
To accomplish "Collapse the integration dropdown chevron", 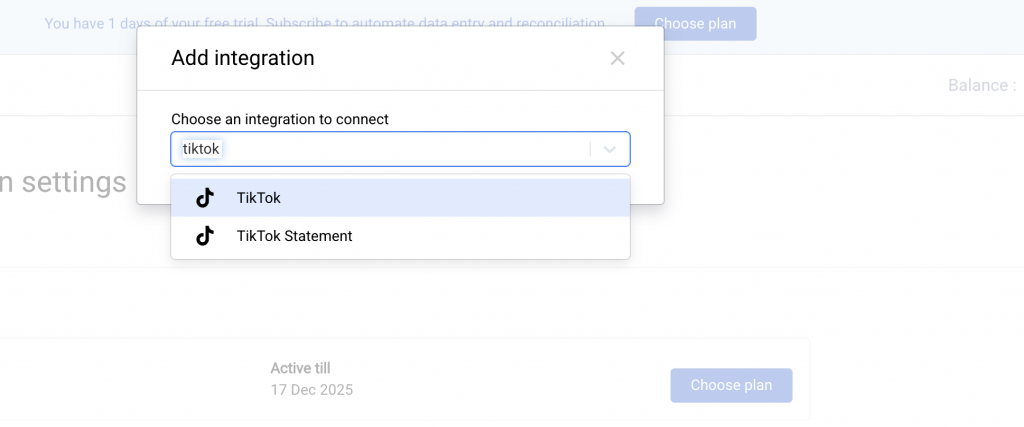I will point(611,149).
